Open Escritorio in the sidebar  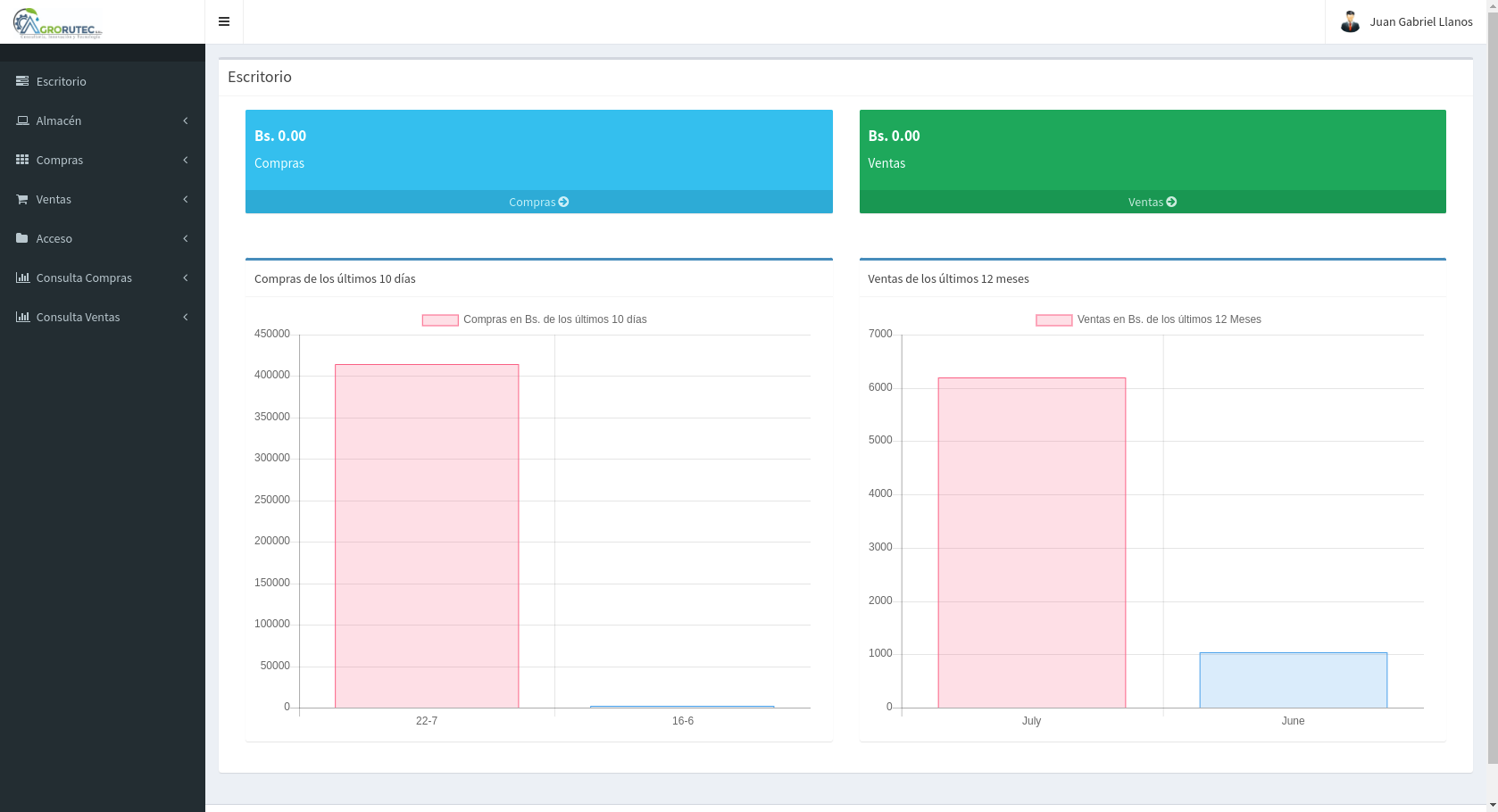point(103,81)
